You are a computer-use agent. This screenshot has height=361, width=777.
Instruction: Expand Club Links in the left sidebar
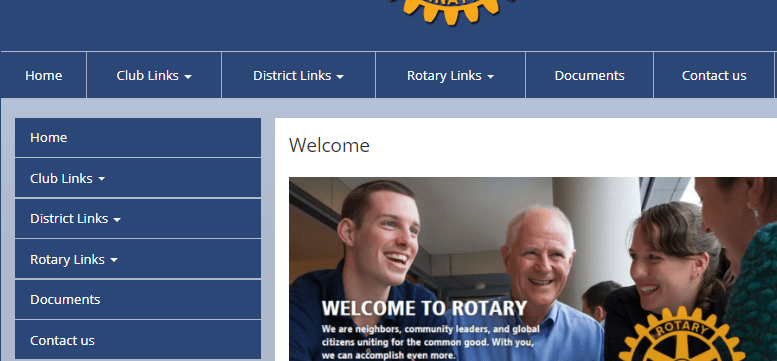(138, 178)
